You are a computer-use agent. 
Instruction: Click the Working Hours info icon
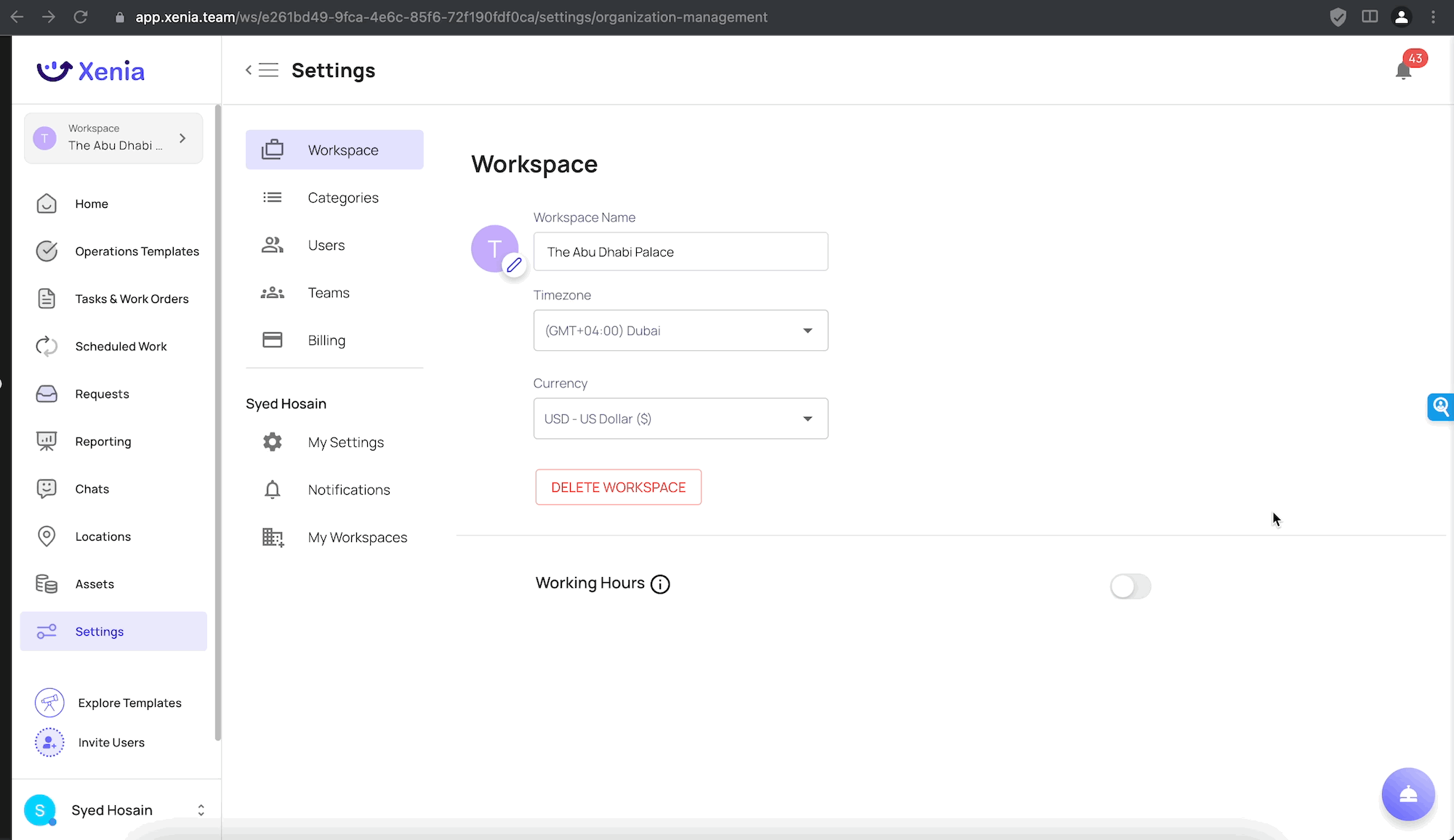[x=660, y=584]
